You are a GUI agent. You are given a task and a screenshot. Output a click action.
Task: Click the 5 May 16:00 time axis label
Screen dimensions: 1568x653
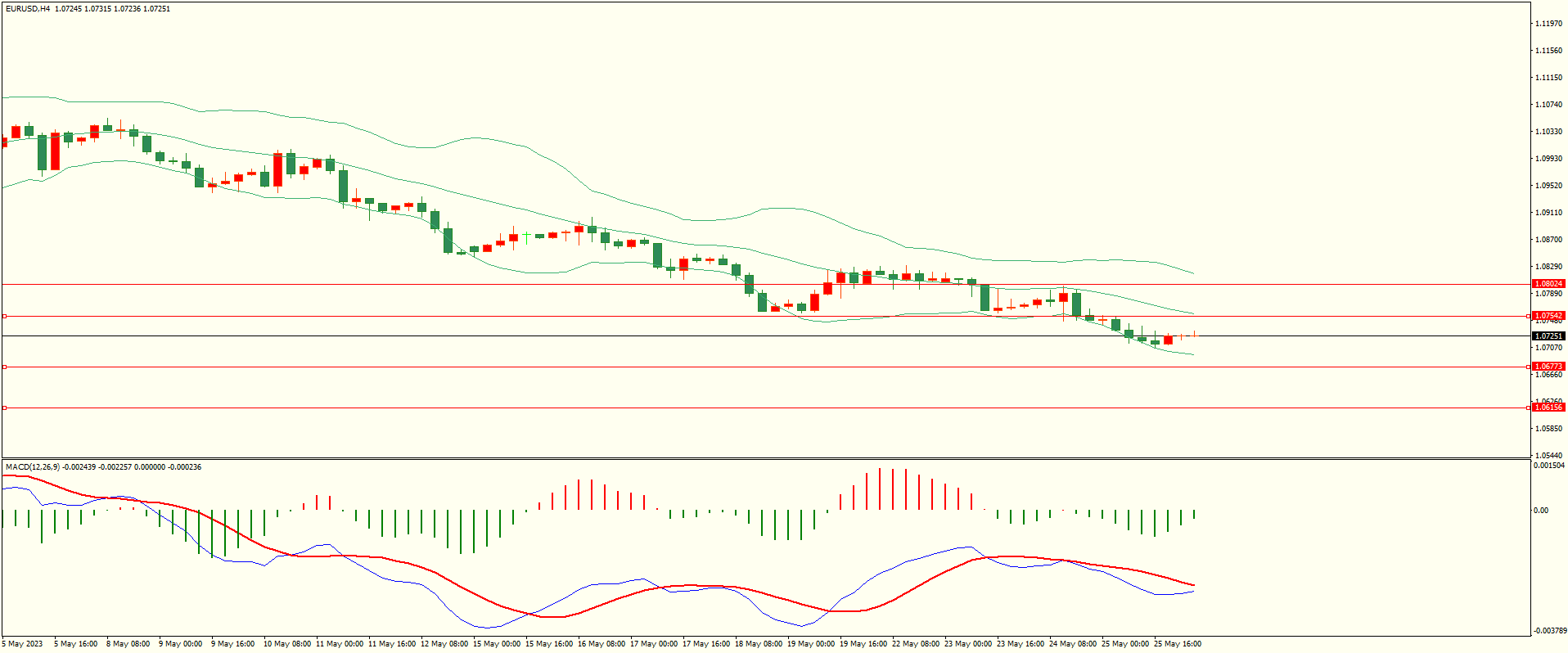coord(75,644)
